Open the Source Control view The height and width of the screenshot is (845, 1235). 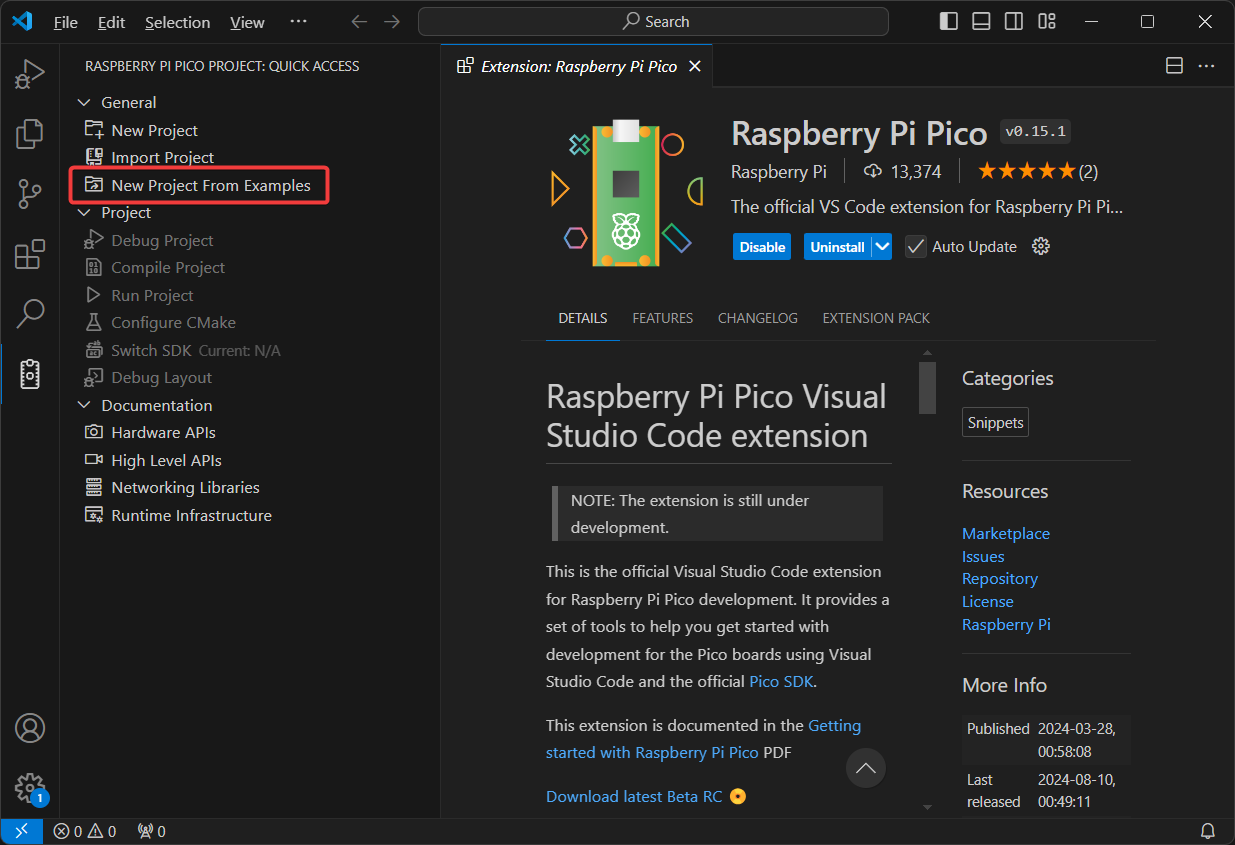30,194
